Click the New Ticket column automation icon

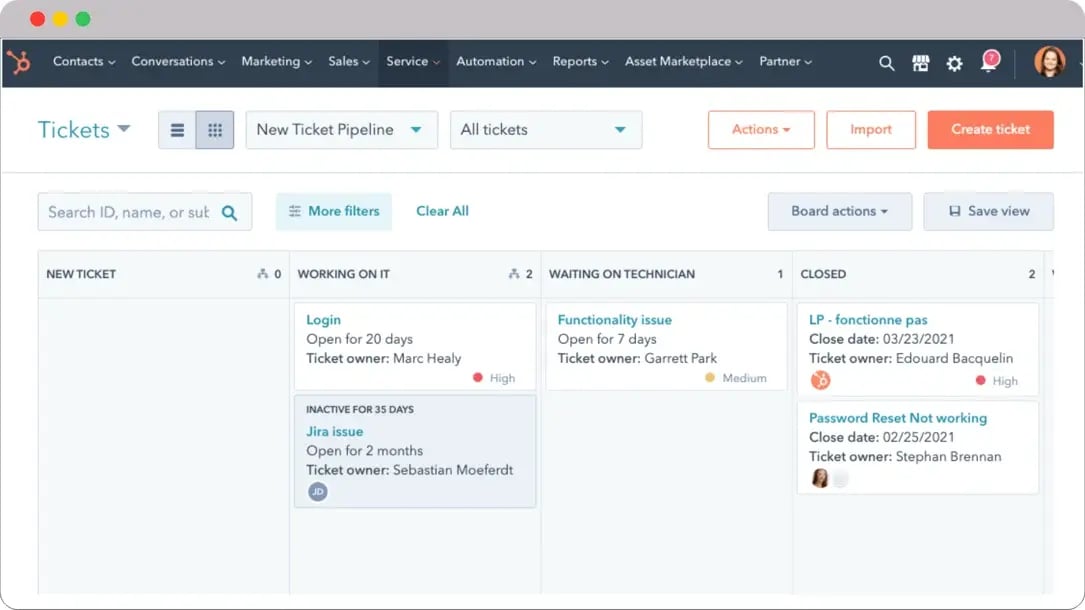(x=262, y=274)
